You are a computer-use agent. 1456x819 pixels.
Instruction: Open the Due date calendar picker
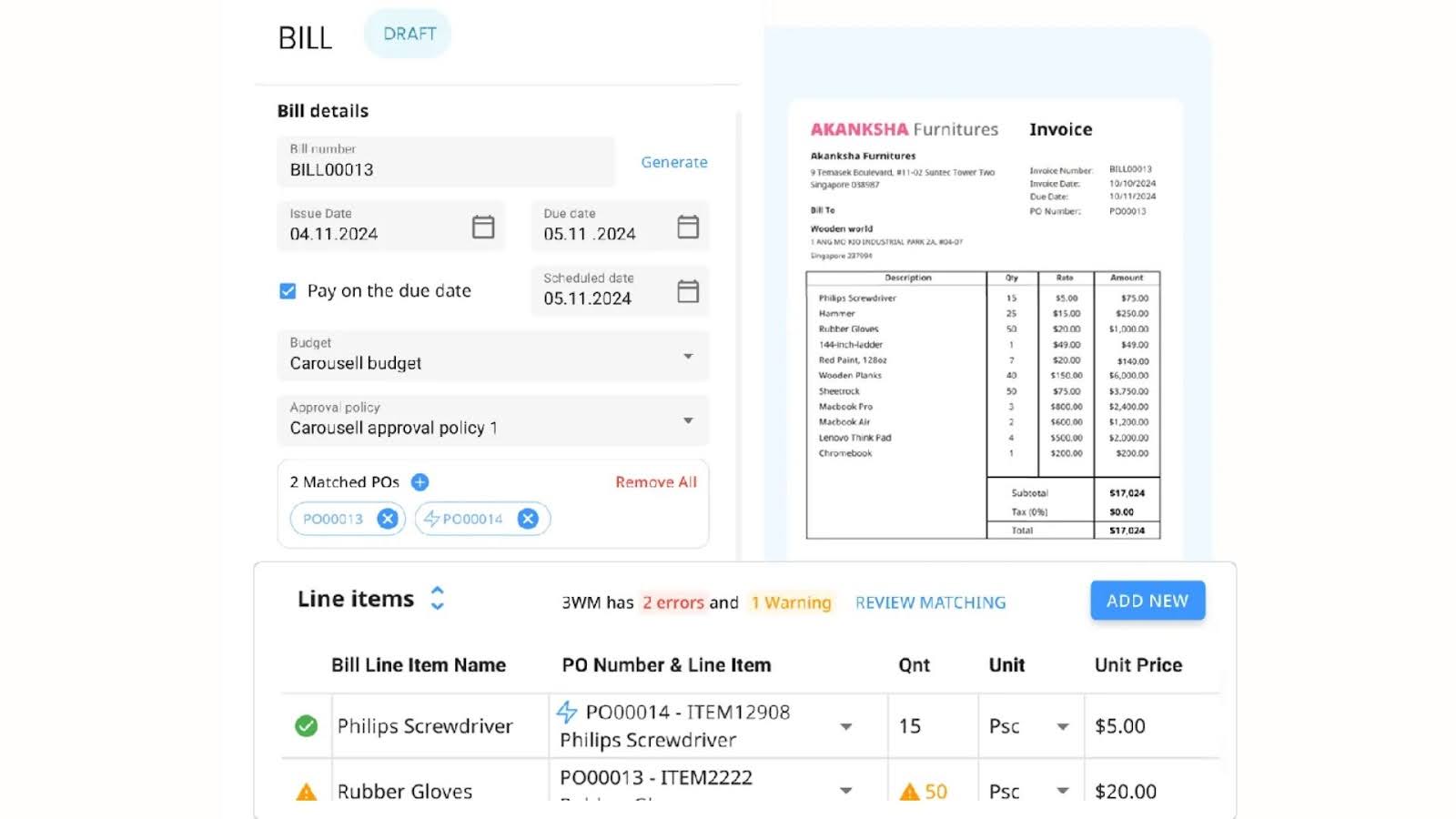pyautogui.click(x=688, y=227)
